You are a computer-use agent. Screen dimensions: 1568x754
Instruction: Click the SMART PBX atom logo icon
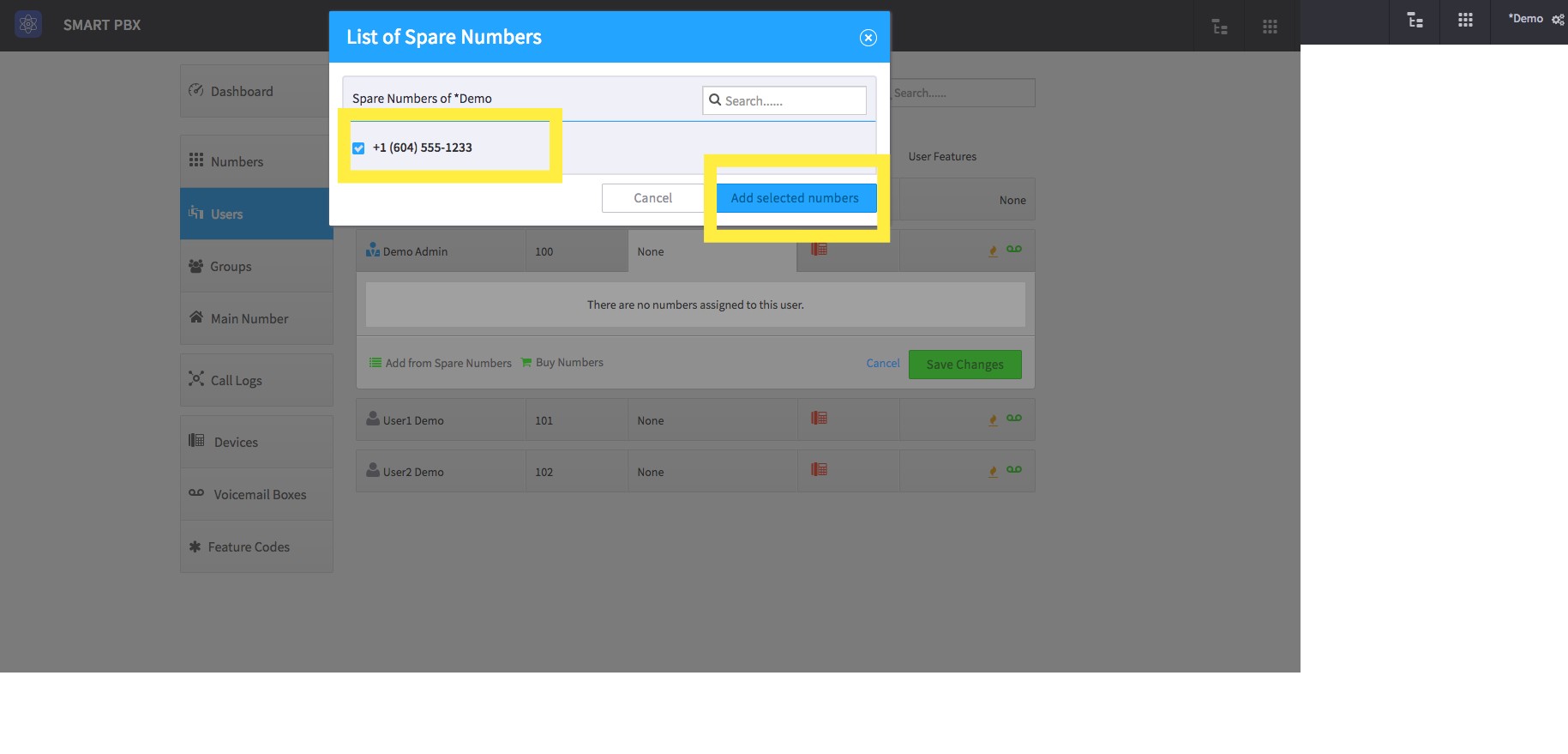(28, 24)
